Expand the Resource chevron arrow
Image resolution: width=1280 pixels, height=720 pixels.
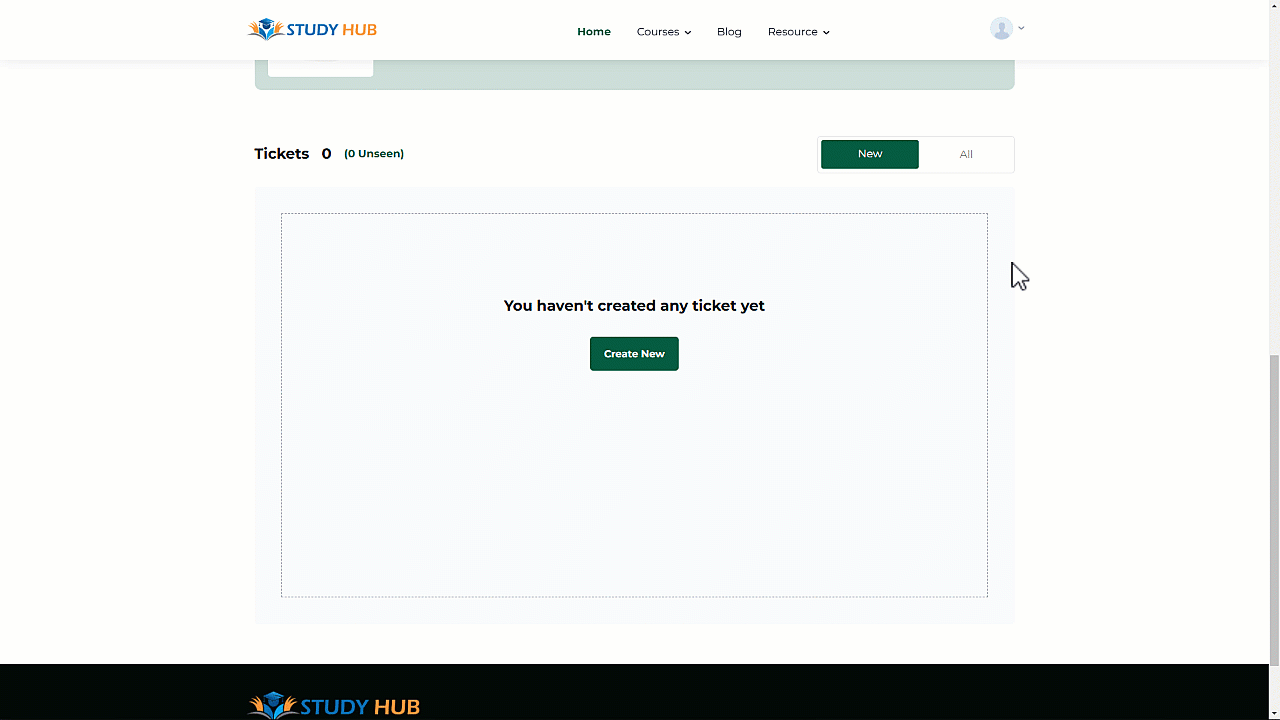tap(826, 33)
